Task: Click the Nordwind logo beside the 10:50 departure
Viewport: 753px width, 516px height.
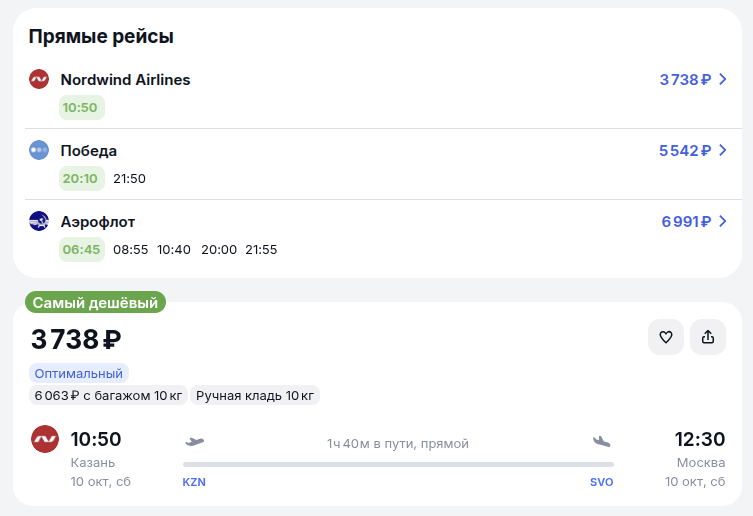Action: [x=45, y=439]
